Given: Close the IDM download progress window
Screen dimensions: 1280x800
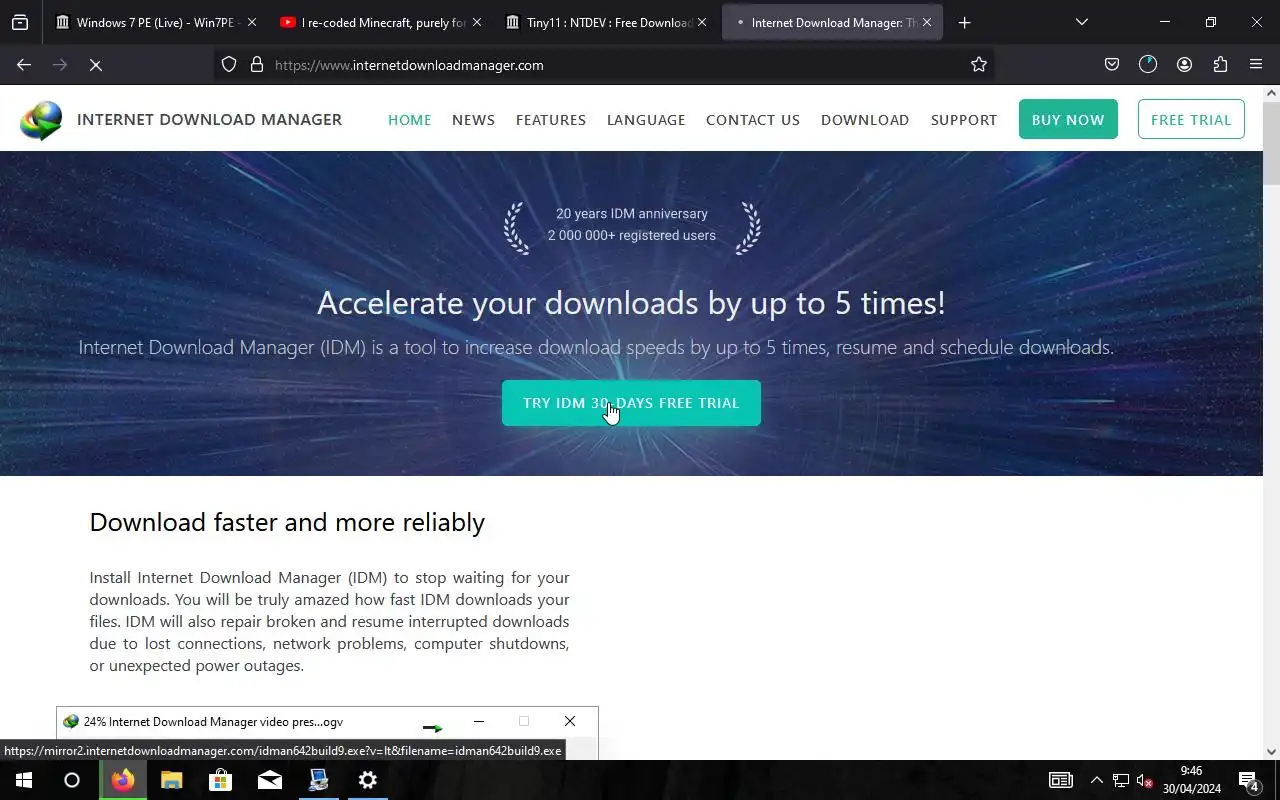Looking at the screenshot, I should pos(570,721).
